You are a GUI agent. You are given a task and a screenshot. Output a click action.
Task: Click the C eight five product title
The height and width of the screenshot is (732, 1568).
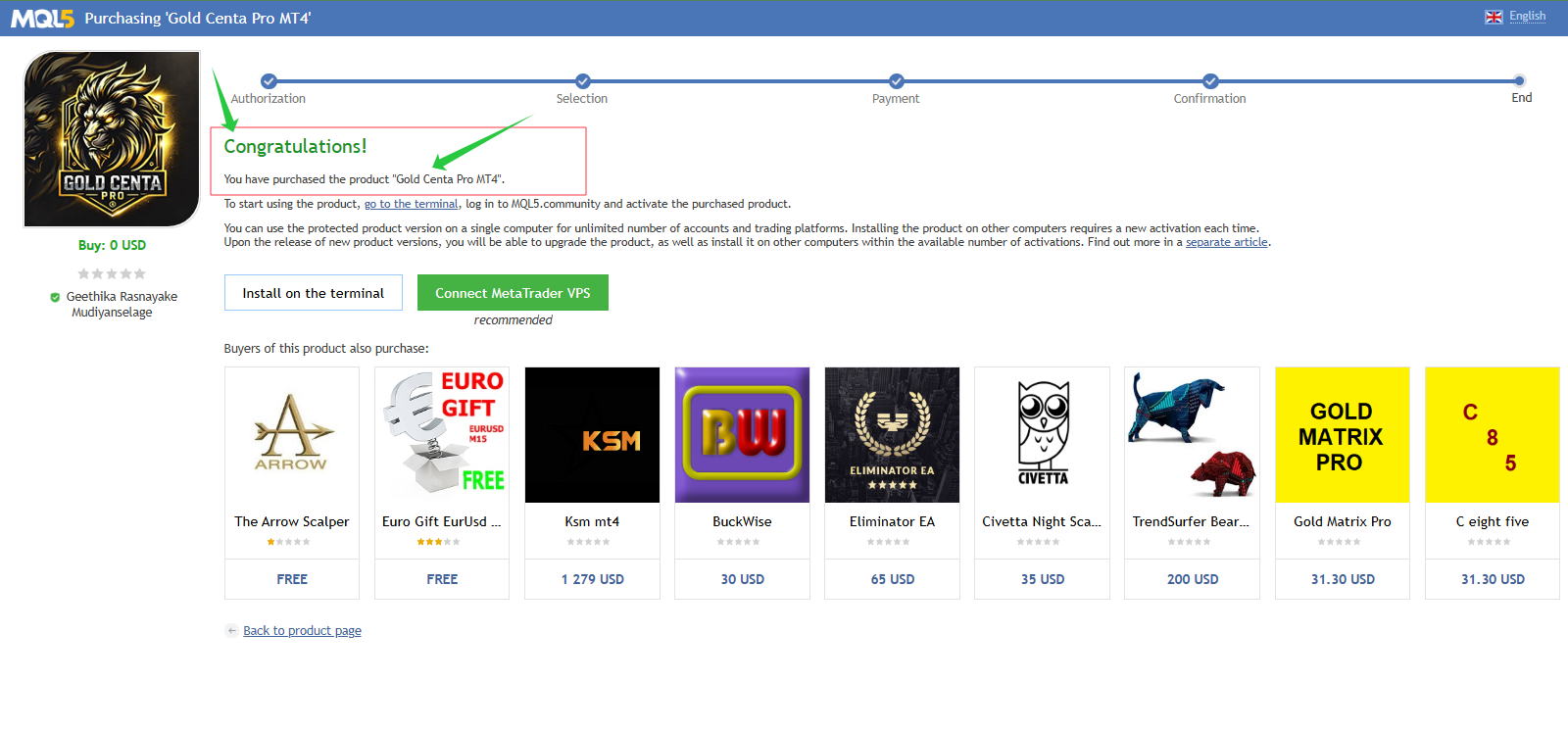click(1493, 521)
